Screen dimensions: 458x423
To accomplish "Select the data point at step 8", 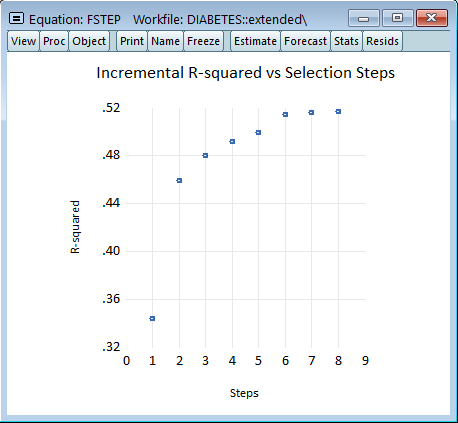I will [x=338, y=112].
